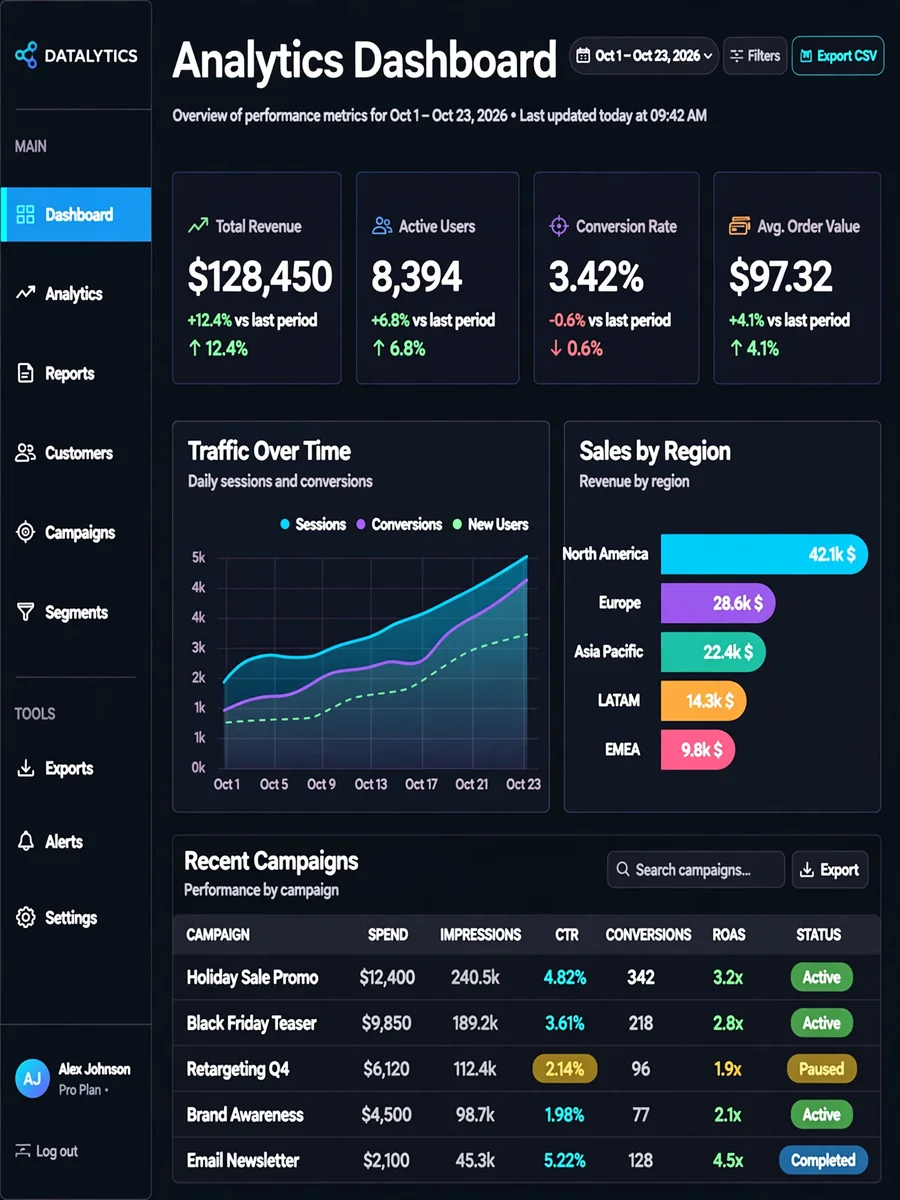The image size is (900, 1200).
Task: Click the Total Revenue up arrow indicator
Action: [194, 349]
